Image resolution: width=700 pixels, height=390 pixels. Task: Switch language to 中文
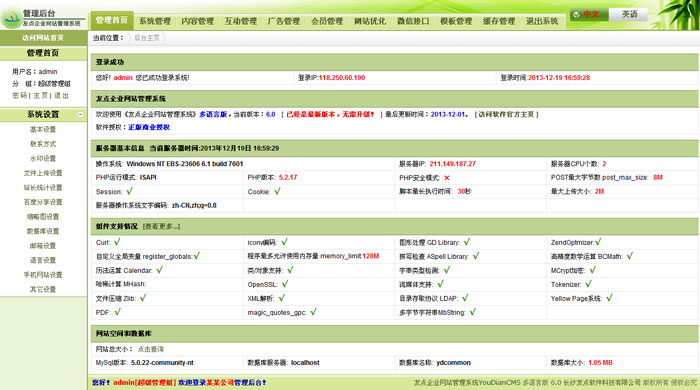(x=589, y=14)
